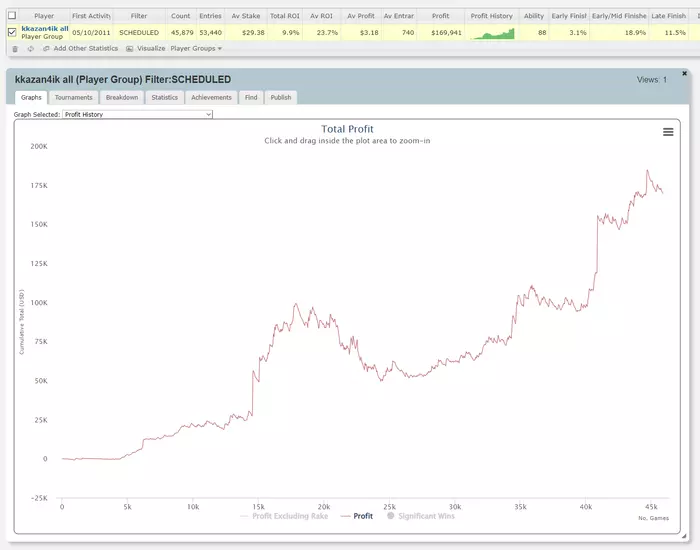Switch to the Graphs tab

[31, 97]
